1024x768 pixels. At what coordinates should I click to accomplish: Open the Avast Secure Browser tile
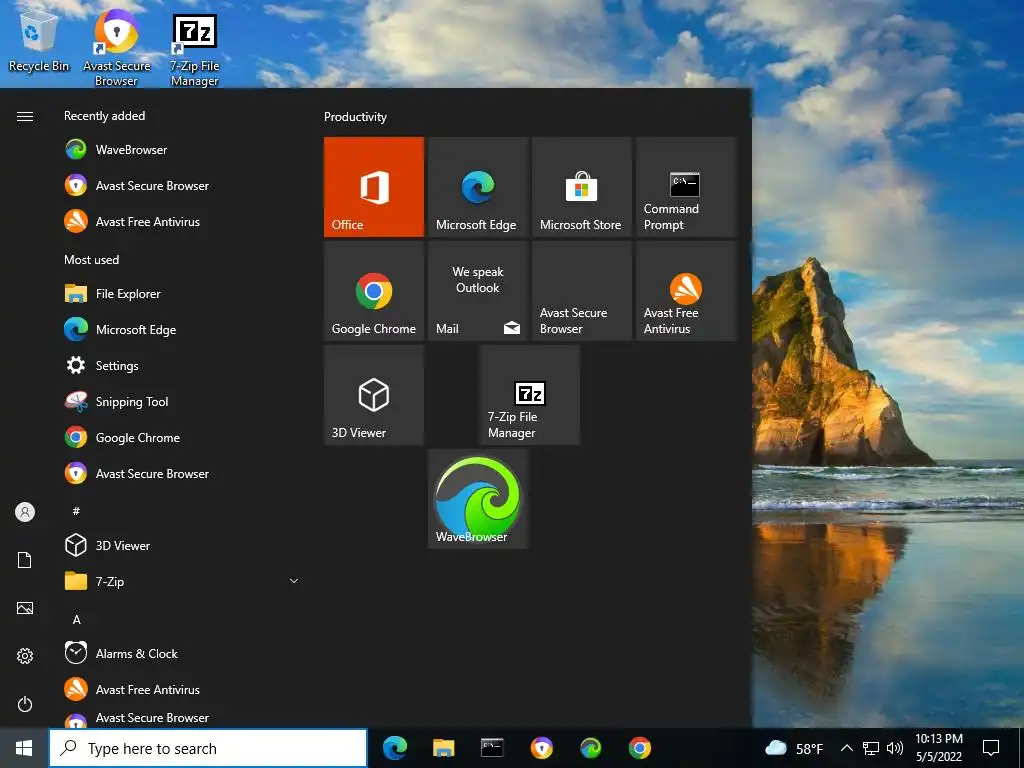(x=581, y=291)
